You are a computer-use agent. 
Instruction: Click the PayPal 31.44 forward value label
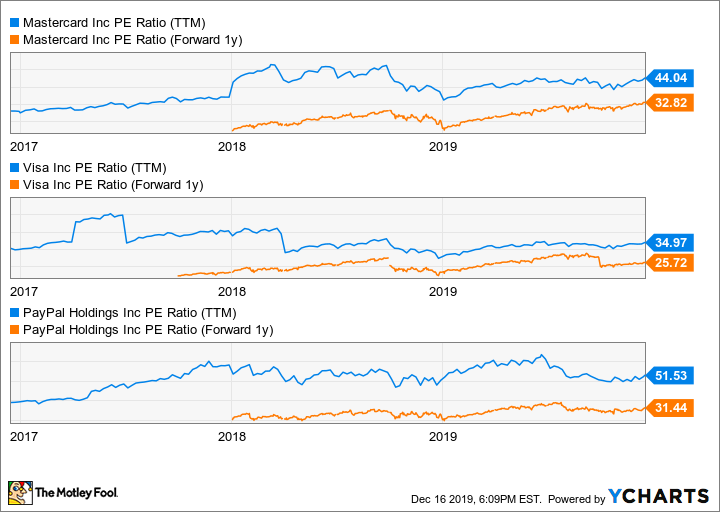[669, 408]
